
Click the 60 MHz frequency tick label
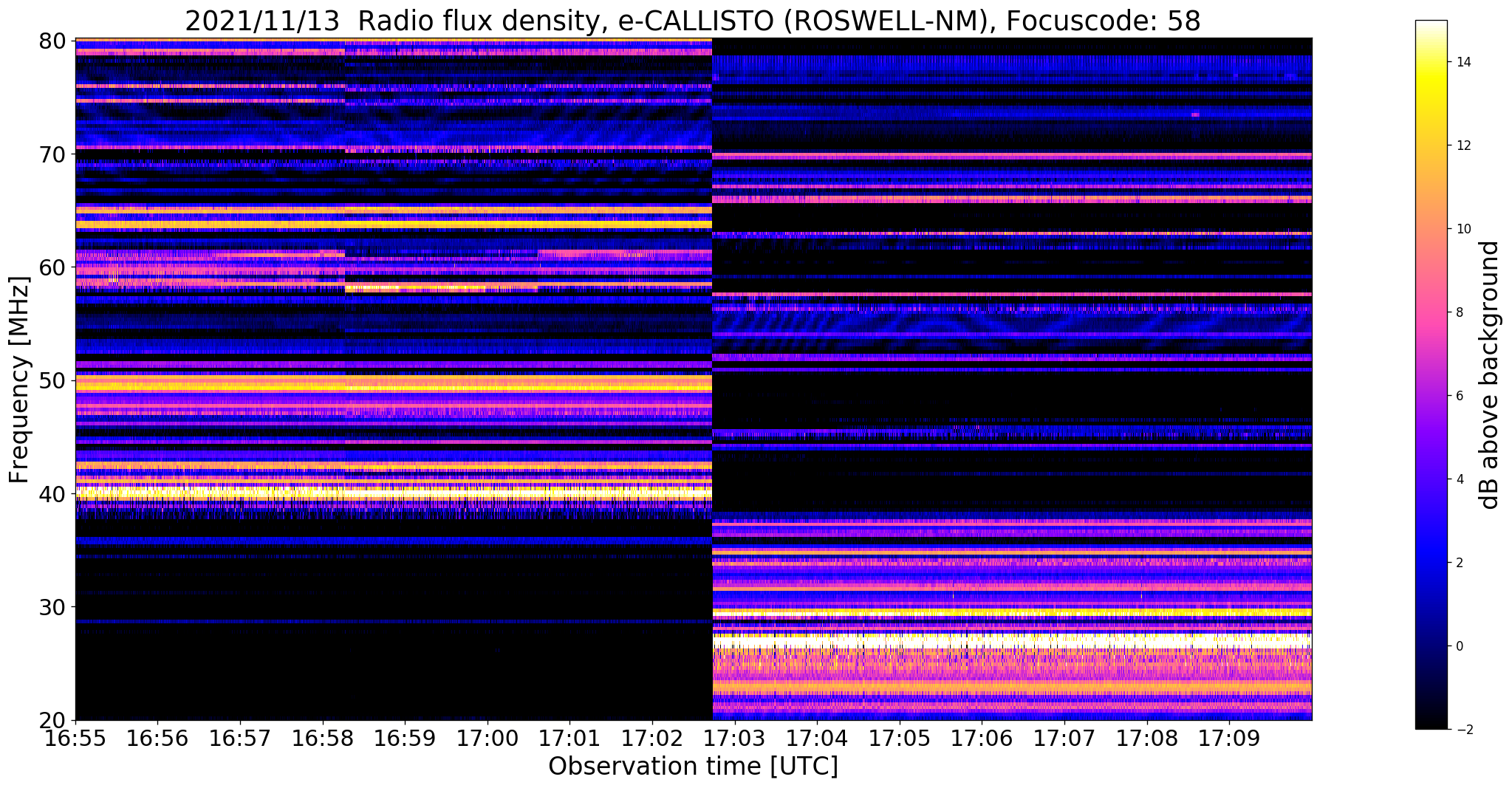pos(52,267)
